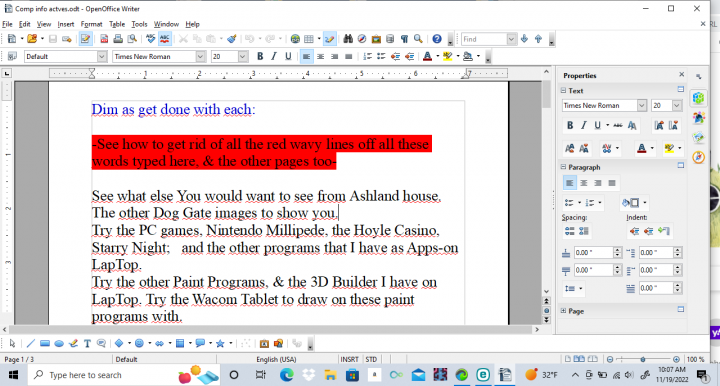This screenshot has height=386, width=720.
Task: Click the Find & Replace binoculars icon
Action: tap(348, 39)
